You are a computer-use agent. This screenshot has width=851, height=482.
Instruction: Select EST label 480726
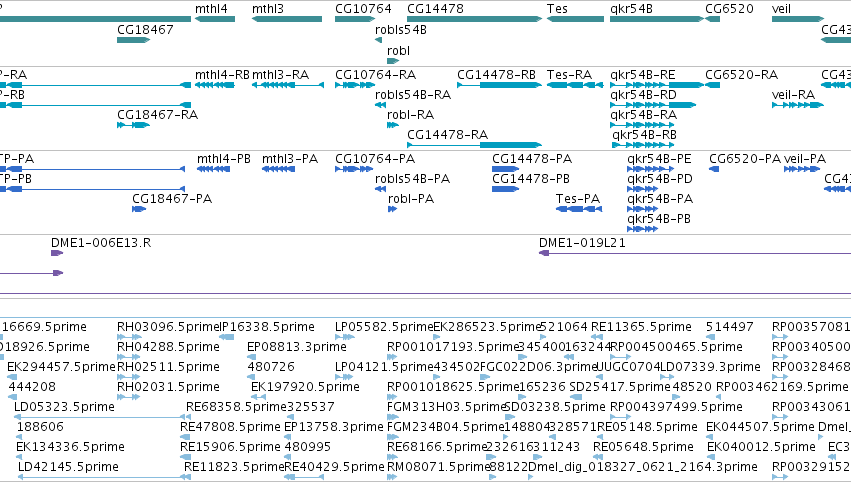(271, 367)
